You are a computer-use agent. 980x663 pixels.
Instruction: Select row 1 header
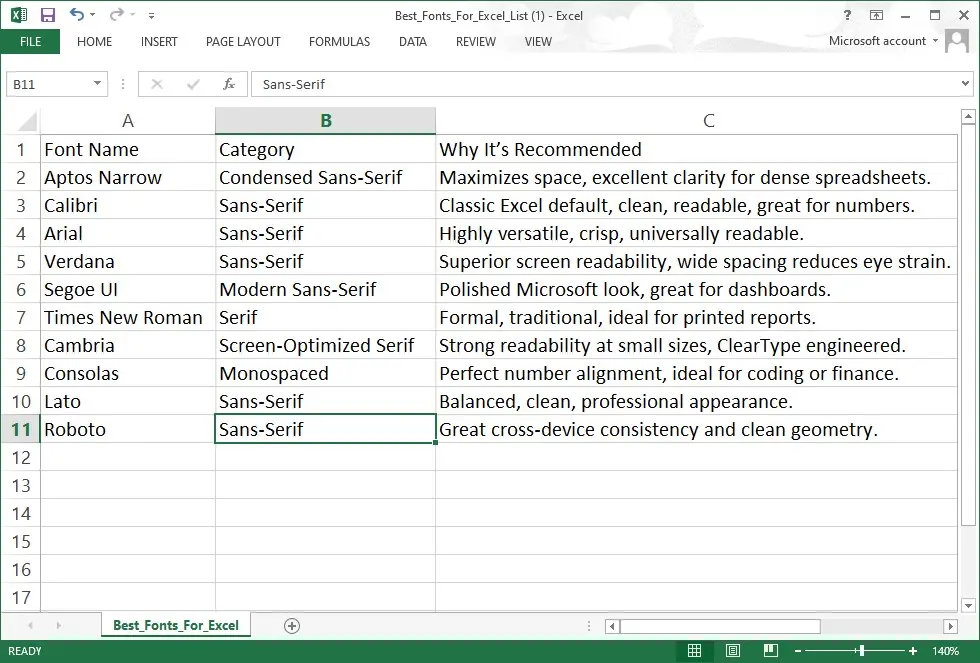point(21,149)
